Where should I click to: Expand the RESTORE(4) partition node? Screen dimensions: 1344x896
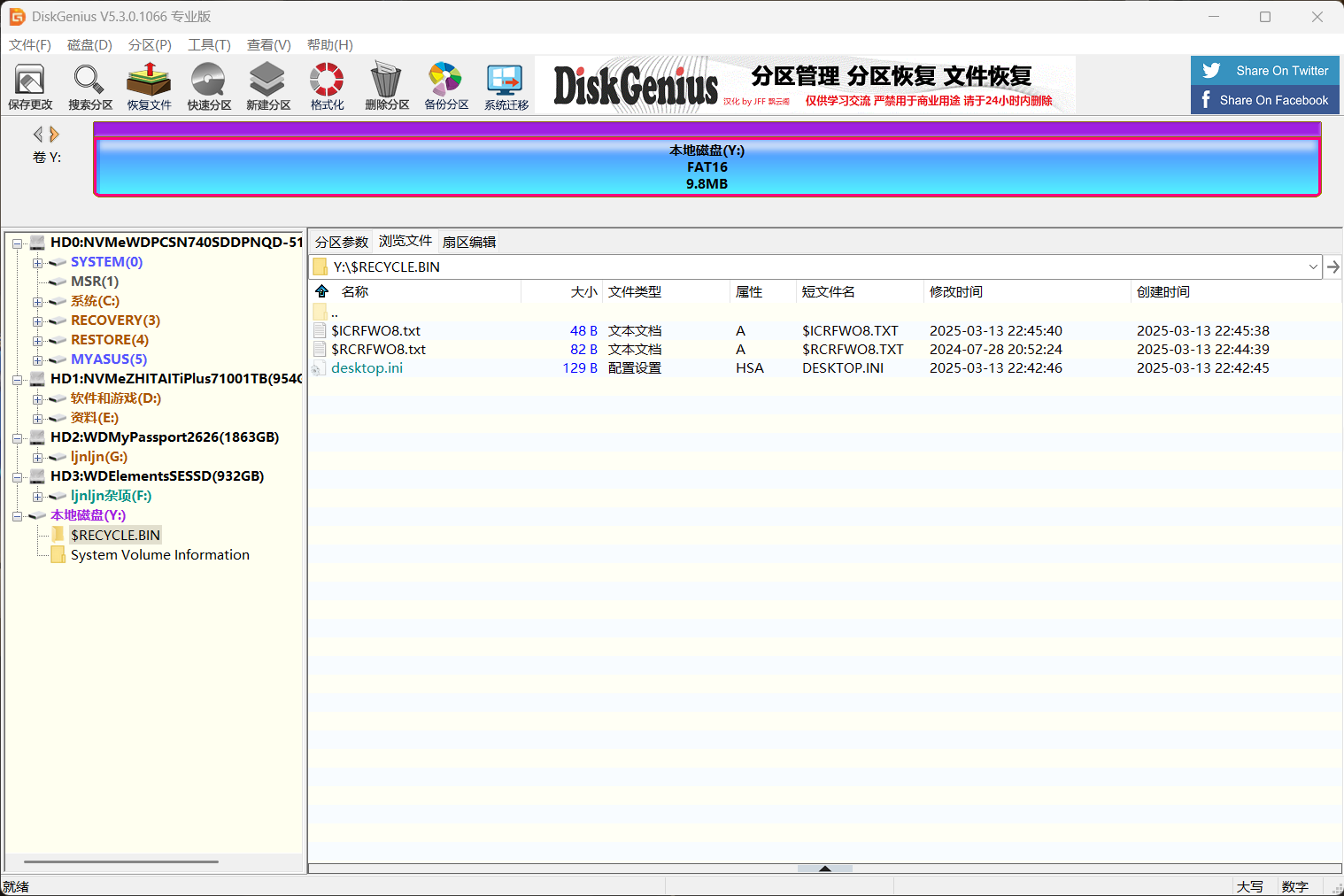pyautogui.click(x=37, y=341)
